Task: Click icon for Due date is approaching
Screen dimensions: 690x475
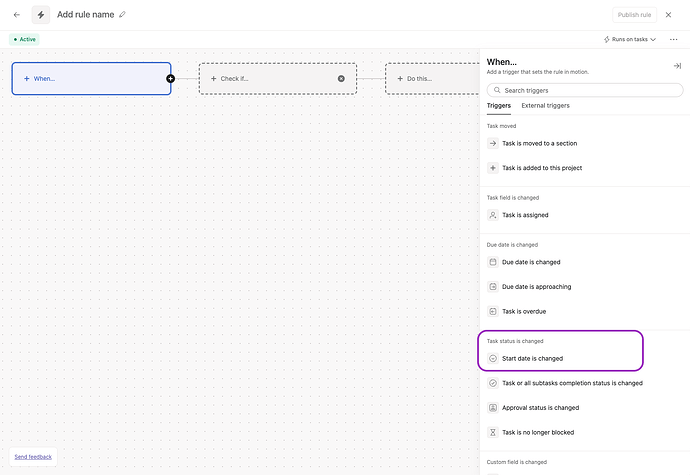Action: point(493,287)
